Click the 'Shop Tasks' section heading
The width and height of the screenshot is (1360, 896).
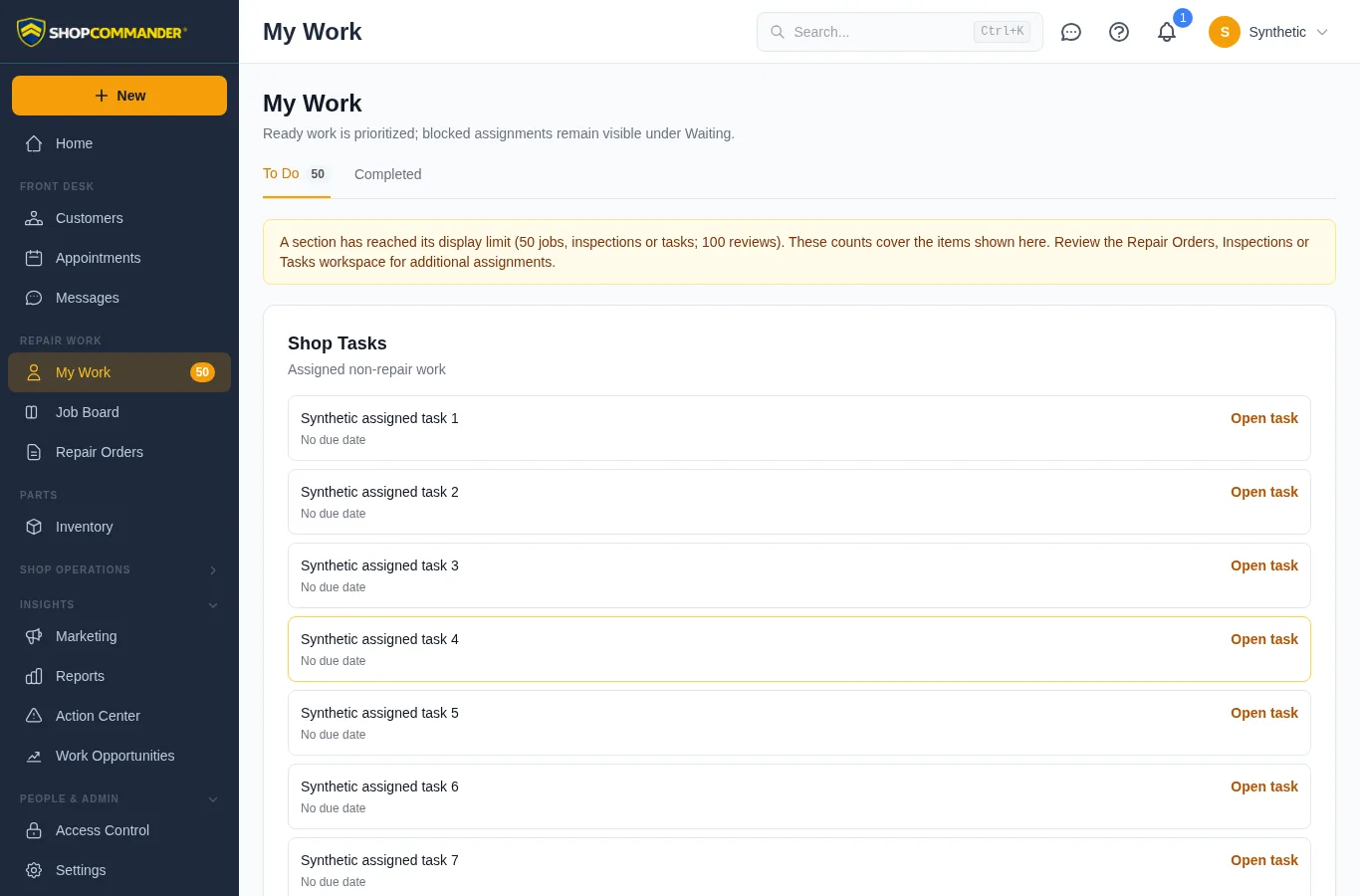point(338,343)
